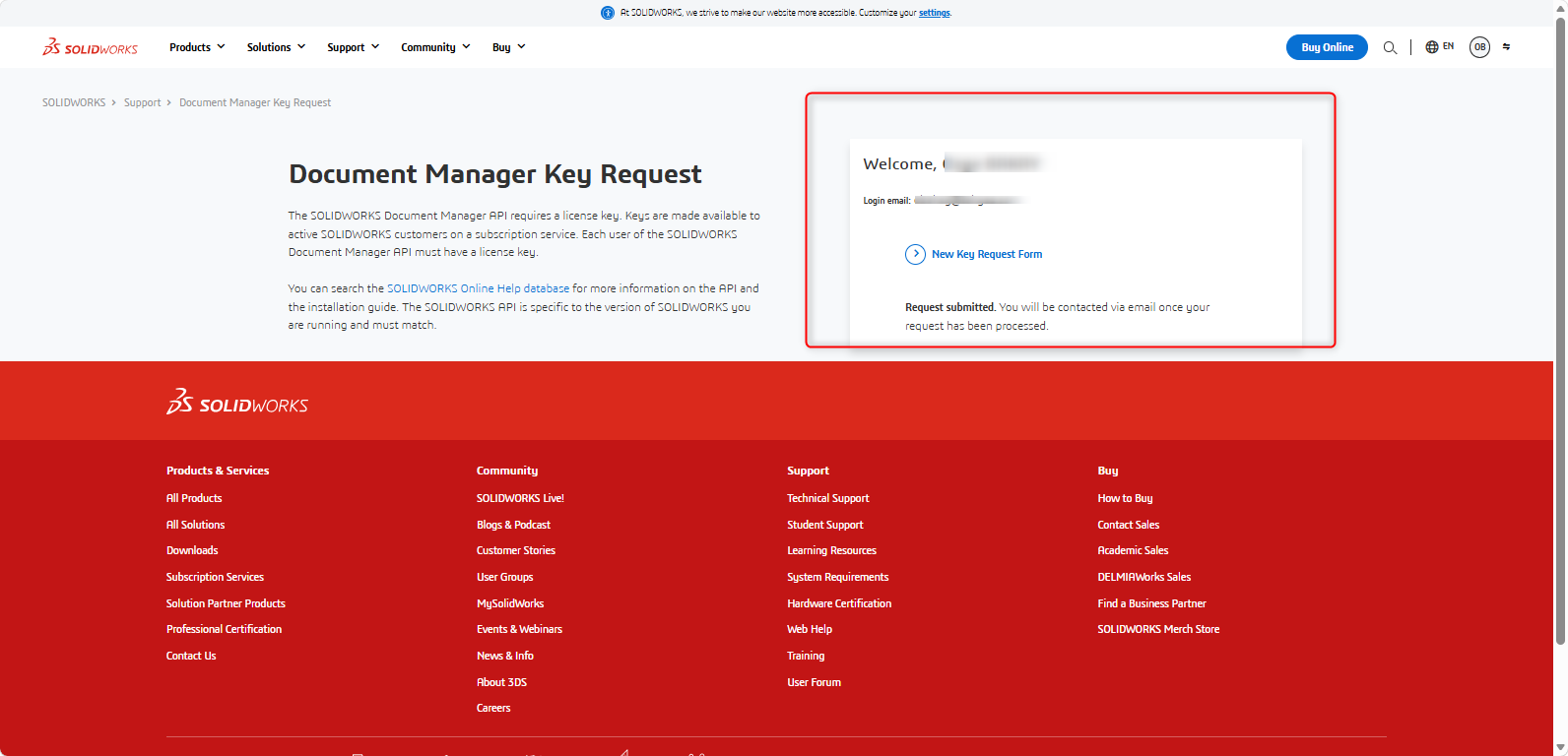Open Customer Stories link

pos(516,550)
